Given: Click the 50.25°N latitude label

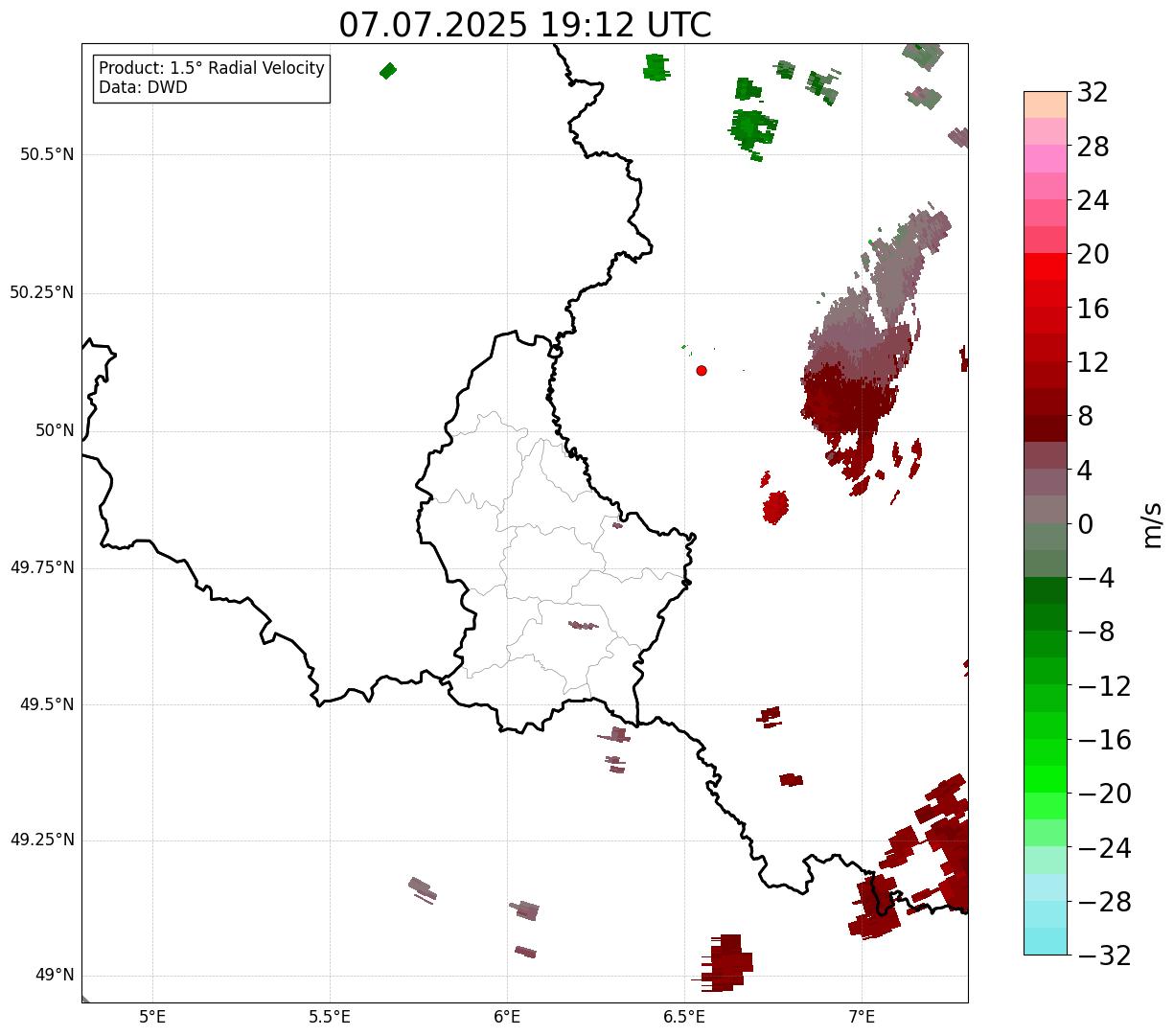Looking at the screenshot, I should tap(41, 292).
